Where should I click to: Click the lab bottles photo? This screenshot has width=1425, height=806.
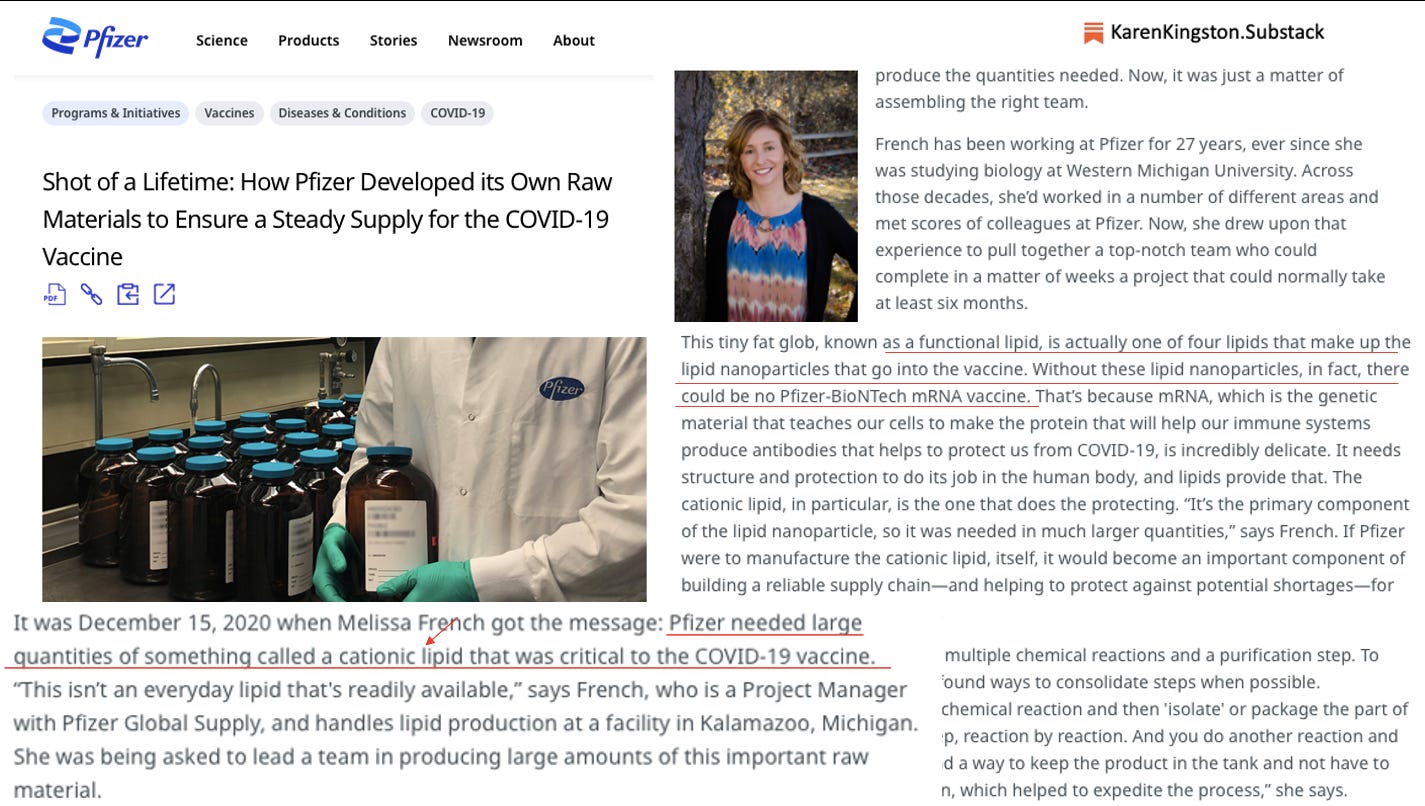point(344,469)
